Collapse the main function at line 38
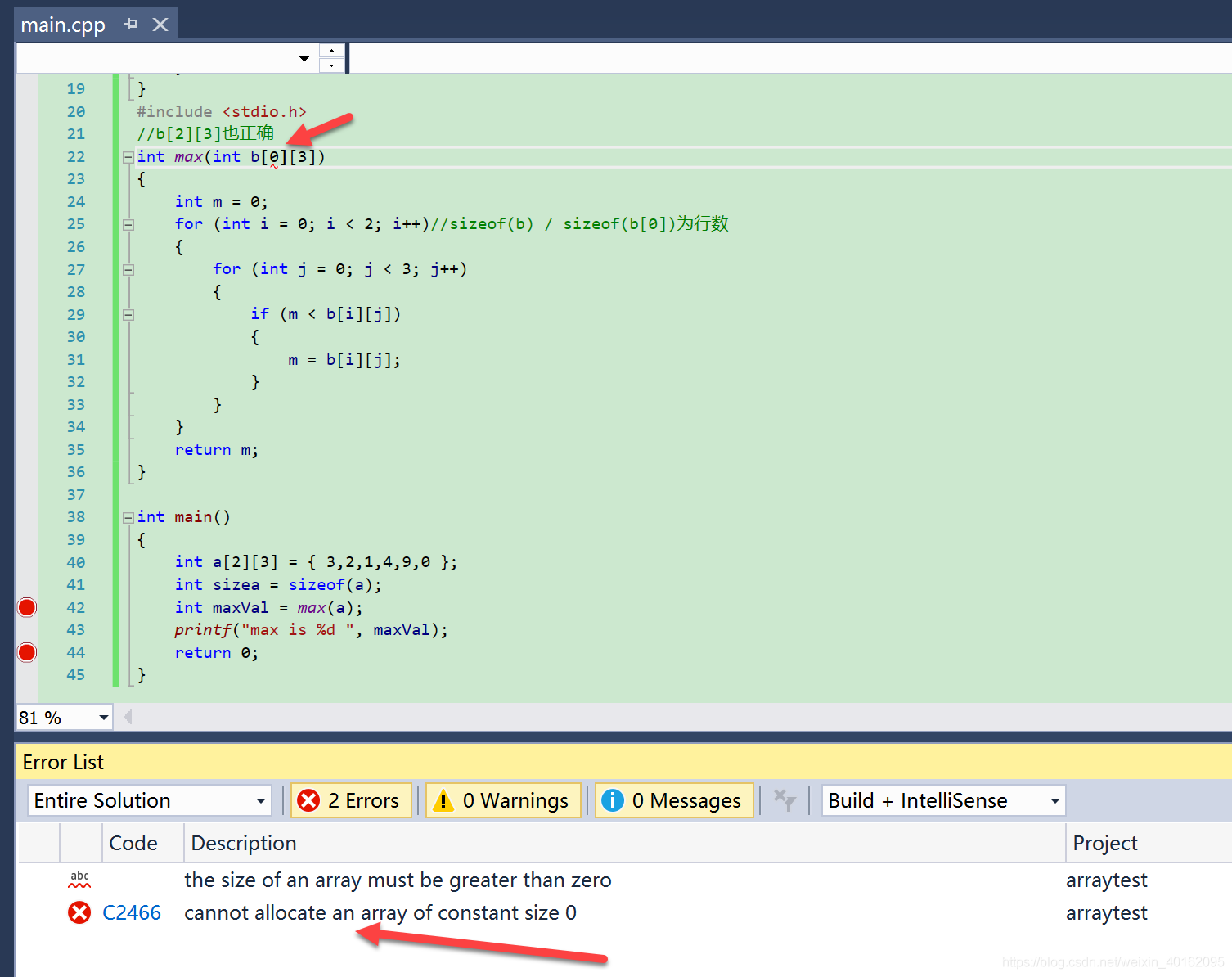Viewport: 1232px width, 977px height. 128,517
